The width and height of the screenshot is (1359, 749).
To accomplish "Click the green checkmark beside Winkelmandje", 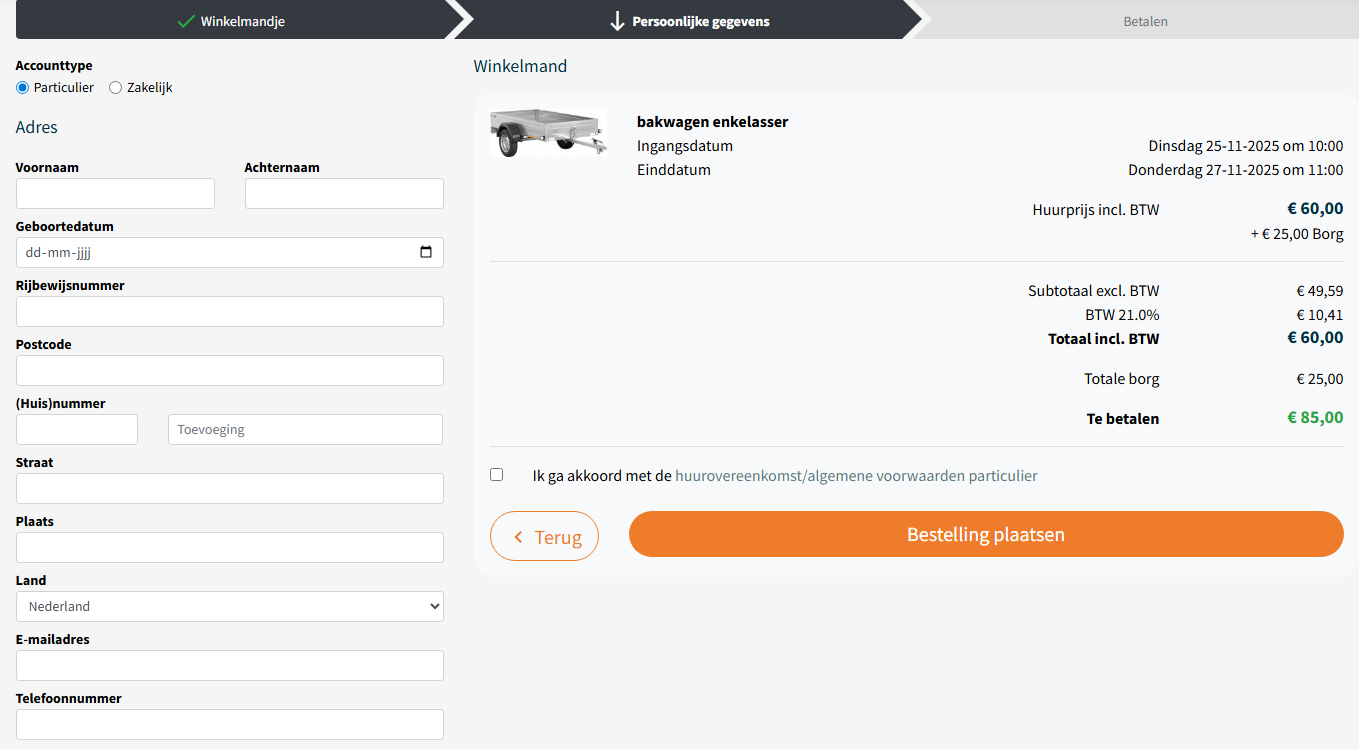I will click(185, 21).
